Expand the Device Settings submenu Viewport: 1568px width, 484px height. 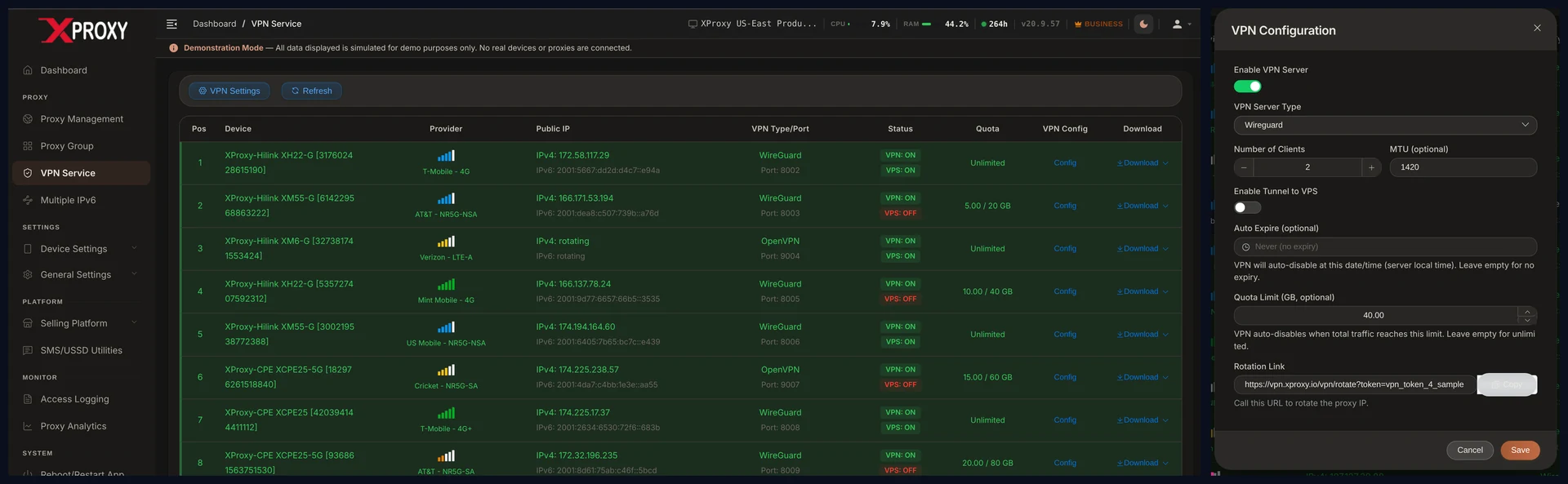pos(134,248)
